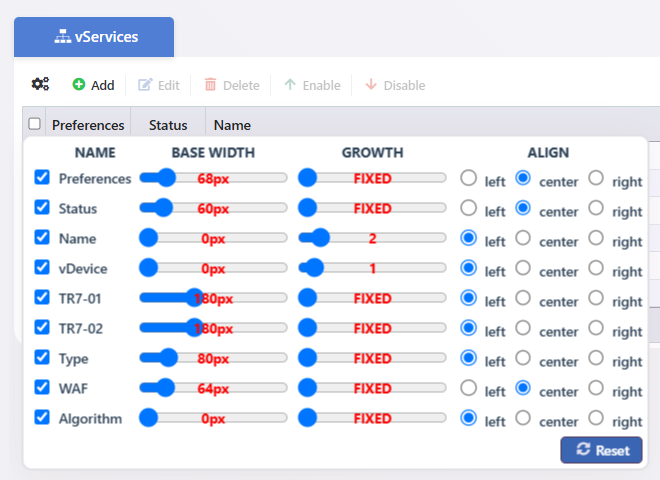Select left align for Preferences
This screenshot has width=660, height=480.
pyautogui.click(x=468, y=178)
